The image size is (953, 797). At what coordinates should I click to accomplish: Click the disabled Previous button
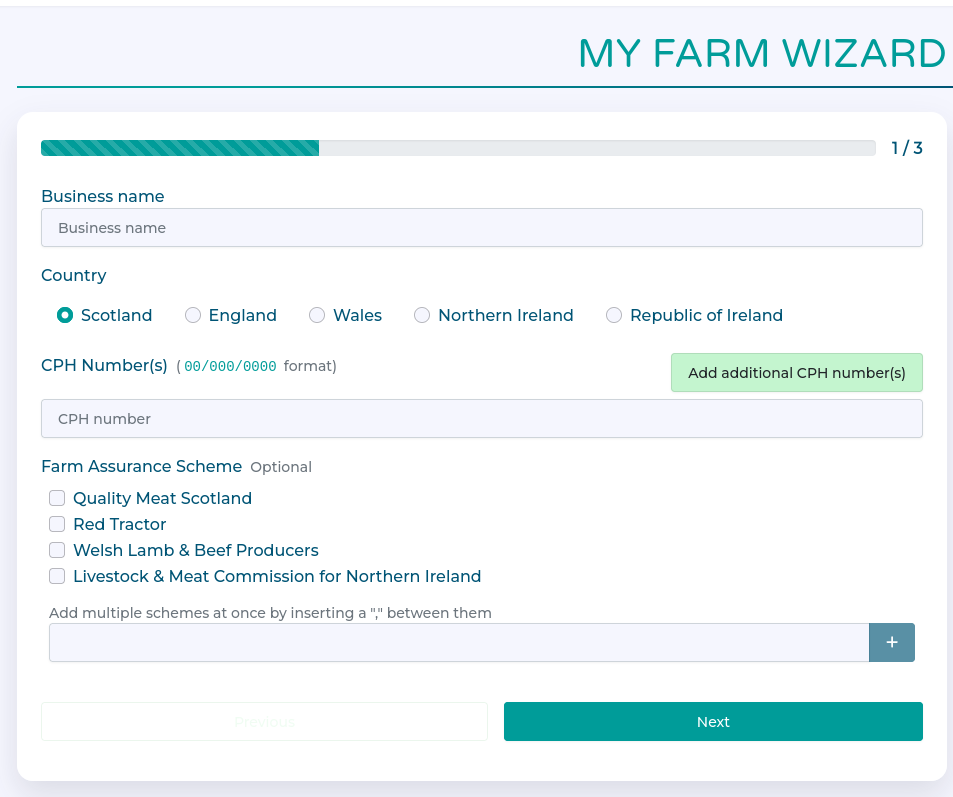pyautogui.click(x=264, y=722)
